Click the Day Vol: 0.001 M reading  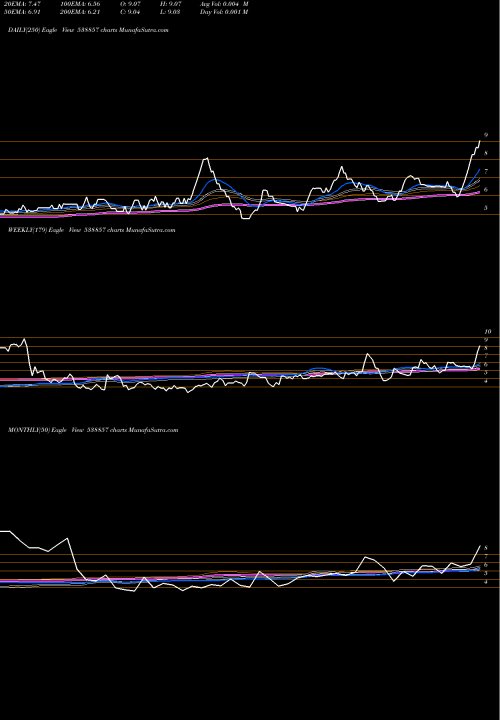pos(224,12)
